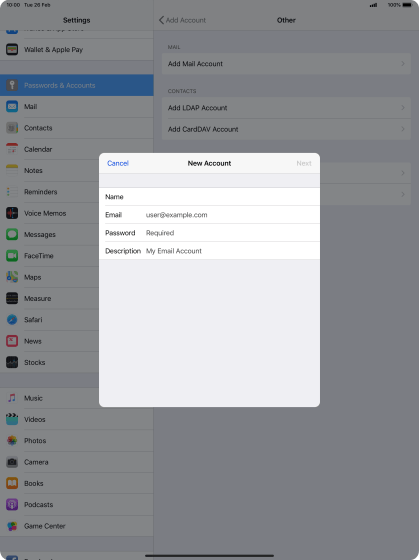This screenshot has height=560, width=419.
Task: Click the Email field user@example.com
Action: pos(209,215)
